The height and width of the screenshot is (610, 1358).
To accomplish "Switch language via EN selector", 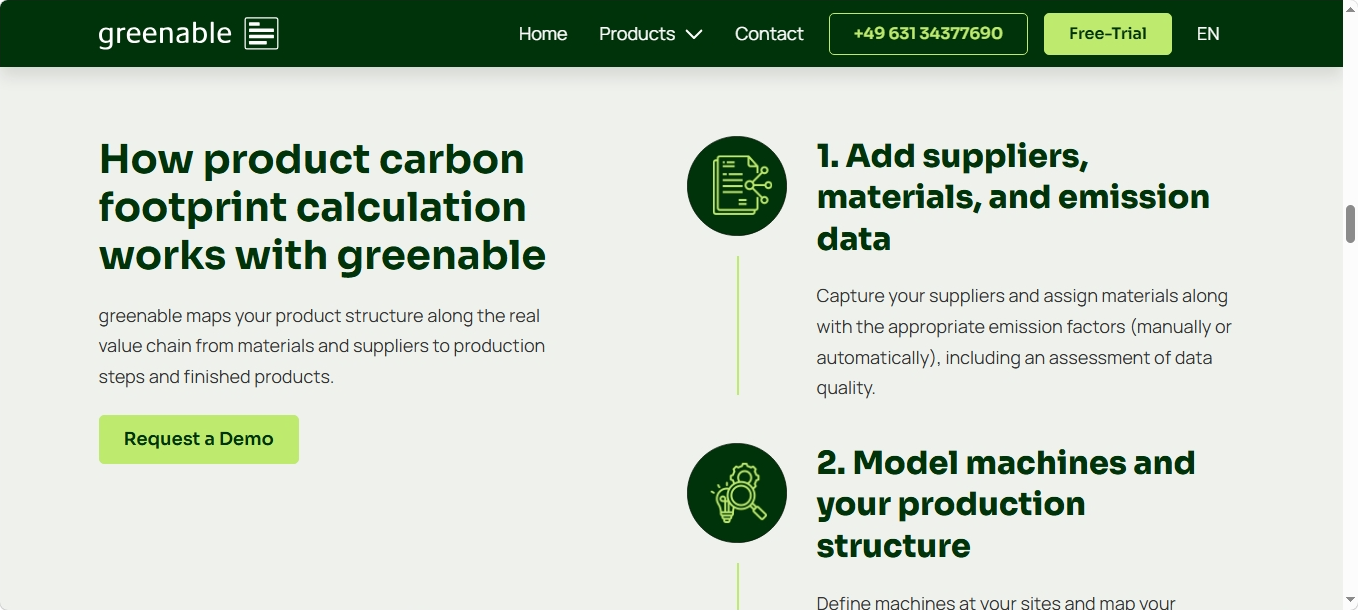I will pyautogui.click(x=1208, y=34).
